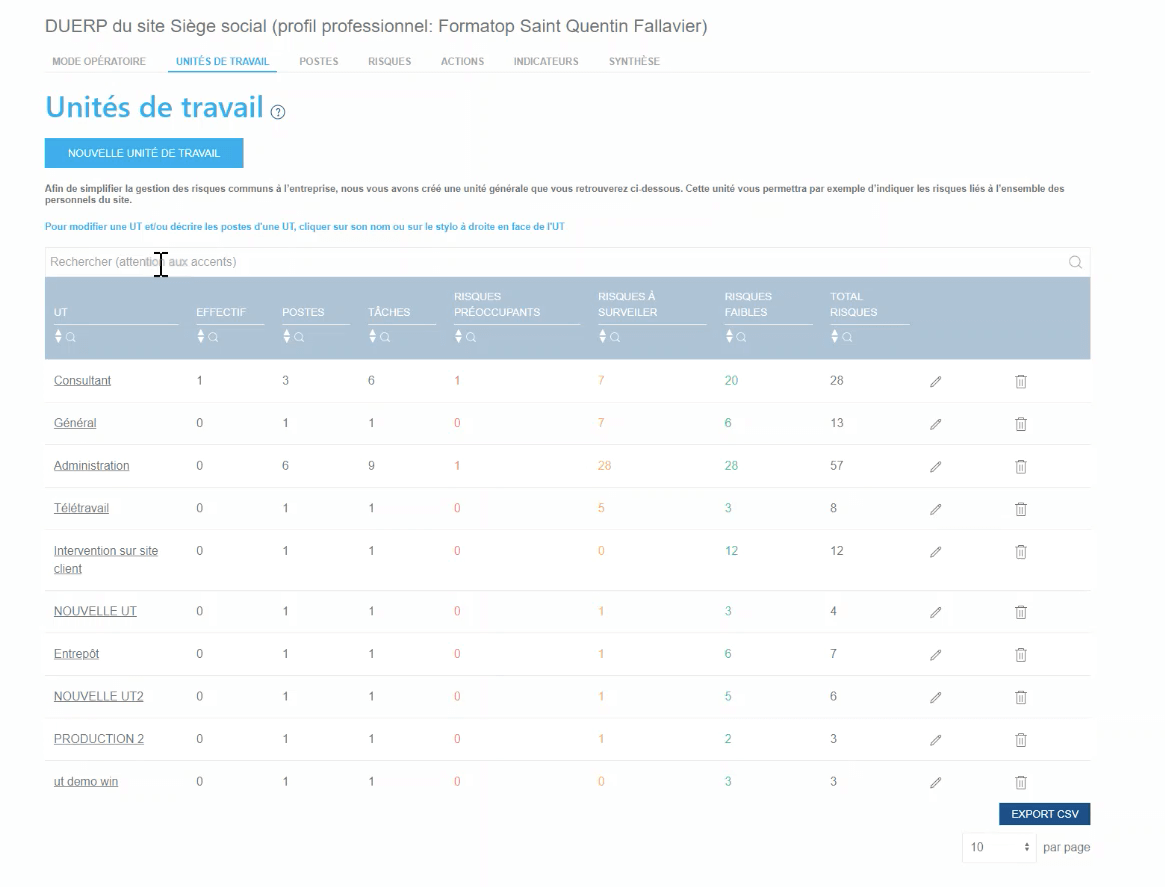Select the UNITÉS DE TRAVAIL tab
This screenshot has height=887, width=1165.
222,62
